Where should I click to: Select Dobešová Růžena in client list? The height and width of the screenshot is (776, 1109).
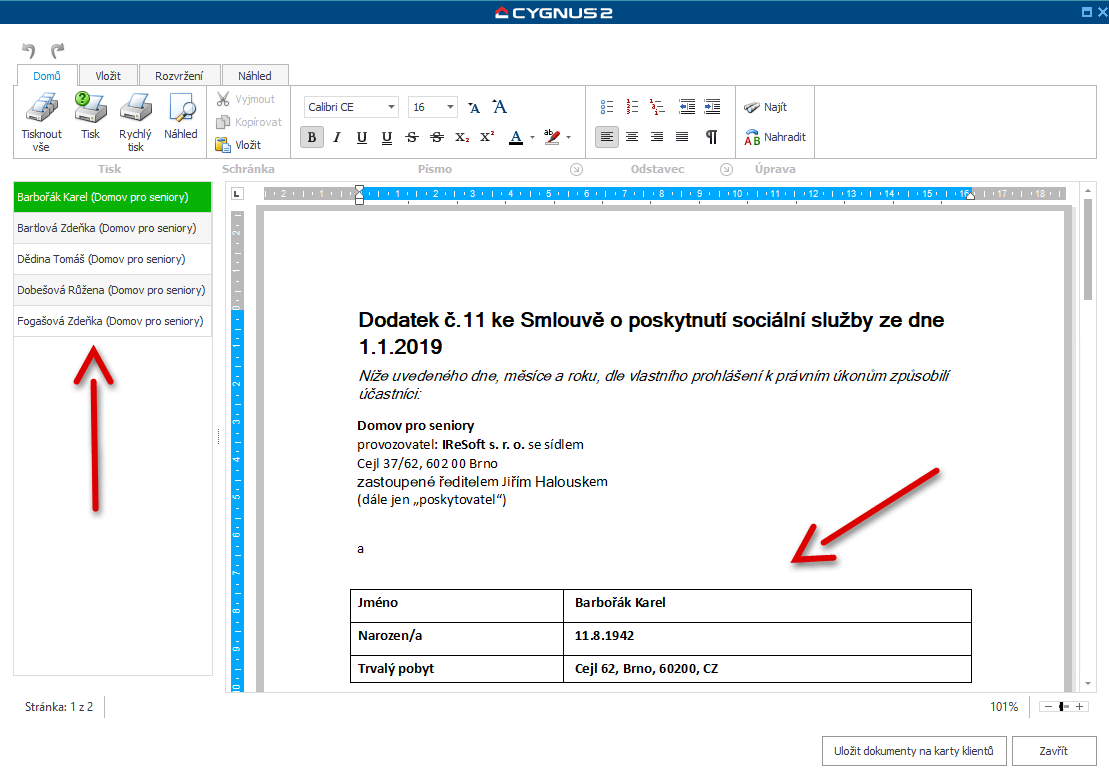[112, 290]
